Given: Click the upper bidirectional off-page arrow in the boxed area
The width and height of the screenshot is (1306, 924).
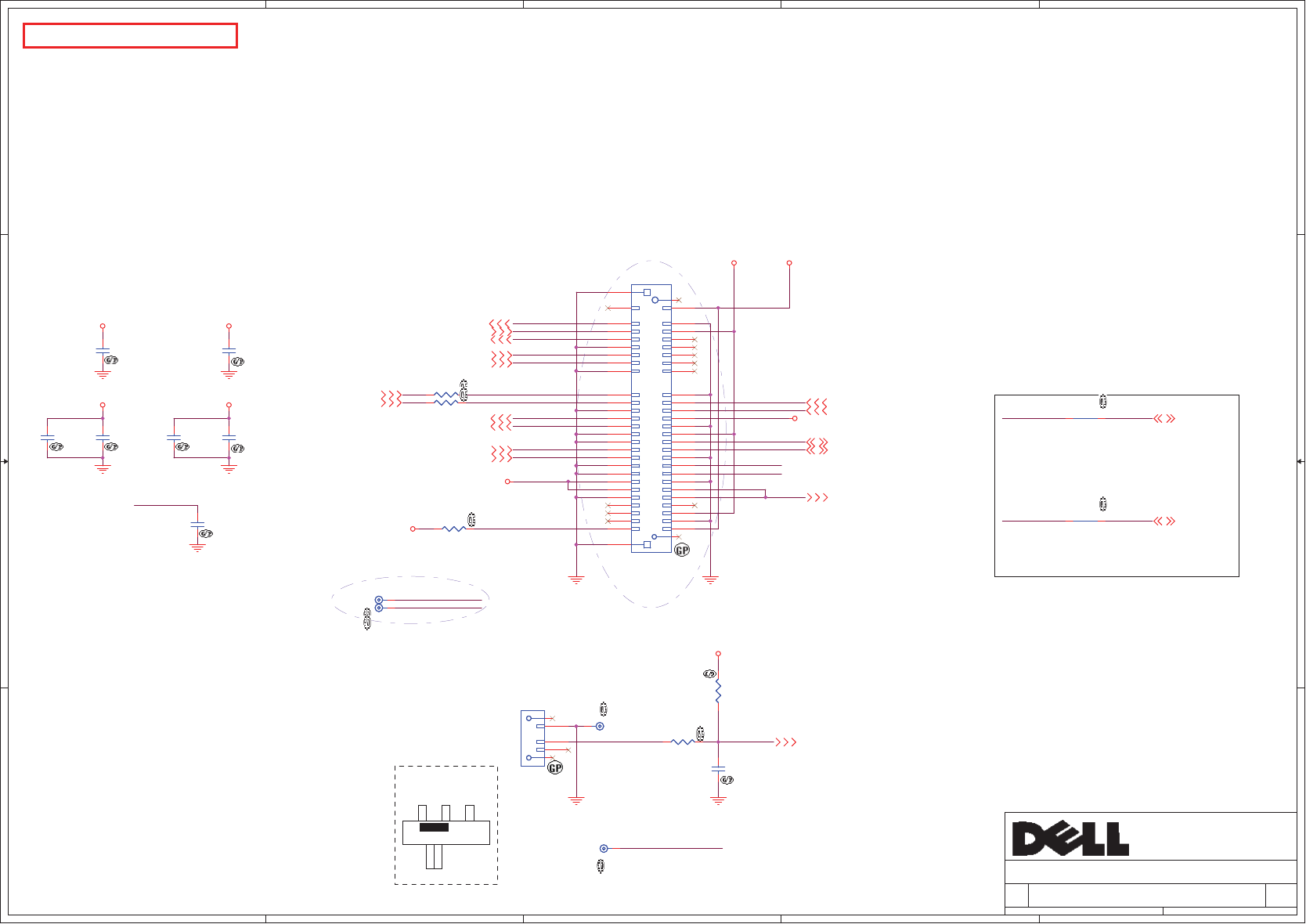Looking at the screenshot, I should 1164,418.
